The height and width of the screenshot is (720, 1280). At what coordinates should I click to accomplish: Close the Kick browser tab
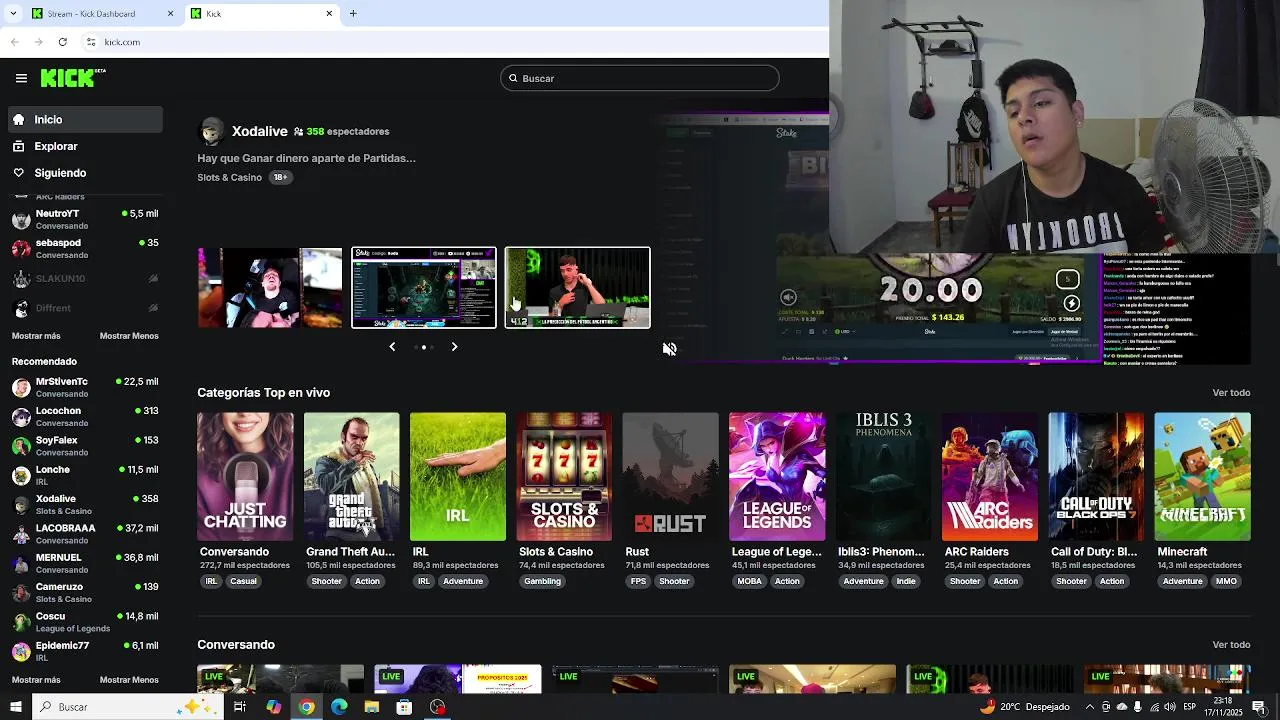tap(329, 13)
